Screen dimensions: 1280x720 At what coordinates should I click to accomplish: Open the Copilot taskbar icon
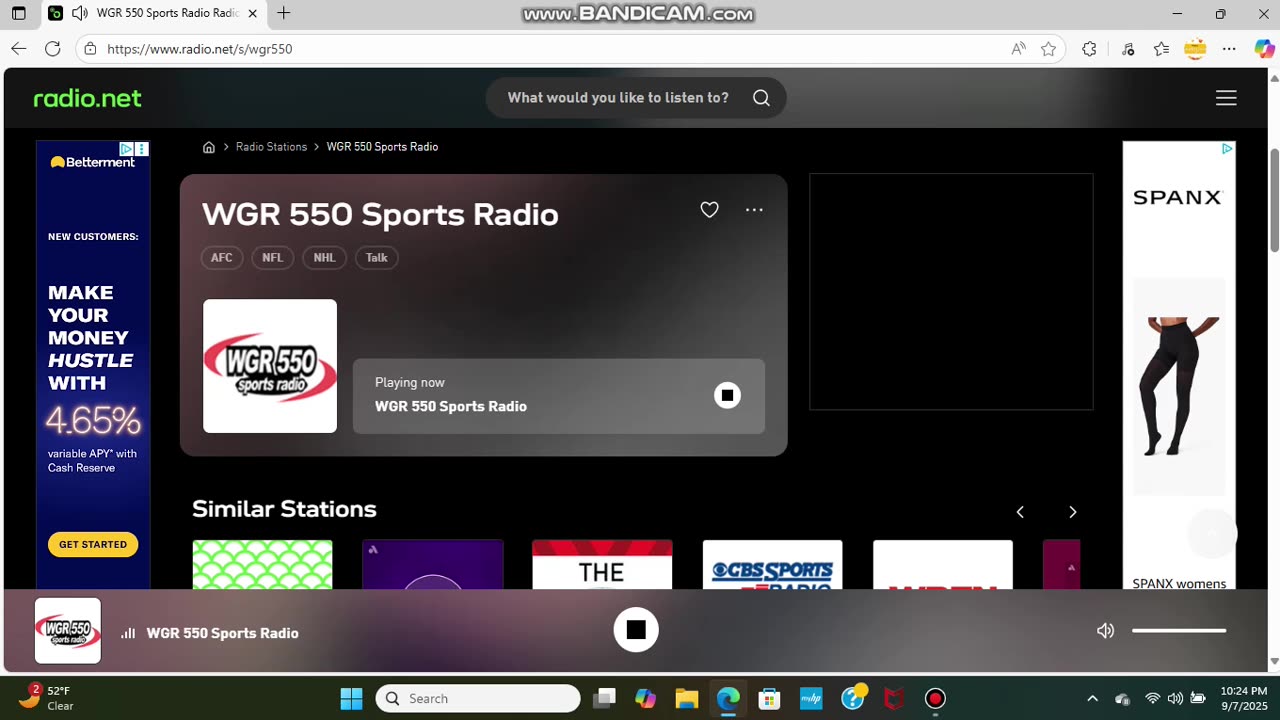[x=645, y=699]
